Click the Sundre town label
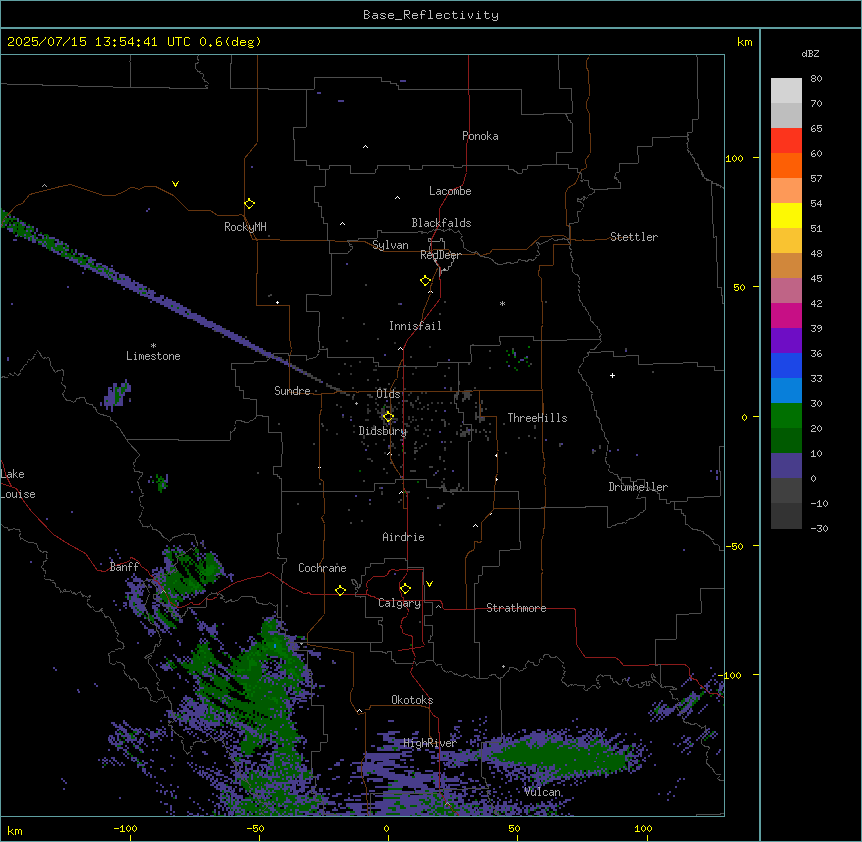Image resolution: width=862 pixels, height=842 pixels. point(292,391)
